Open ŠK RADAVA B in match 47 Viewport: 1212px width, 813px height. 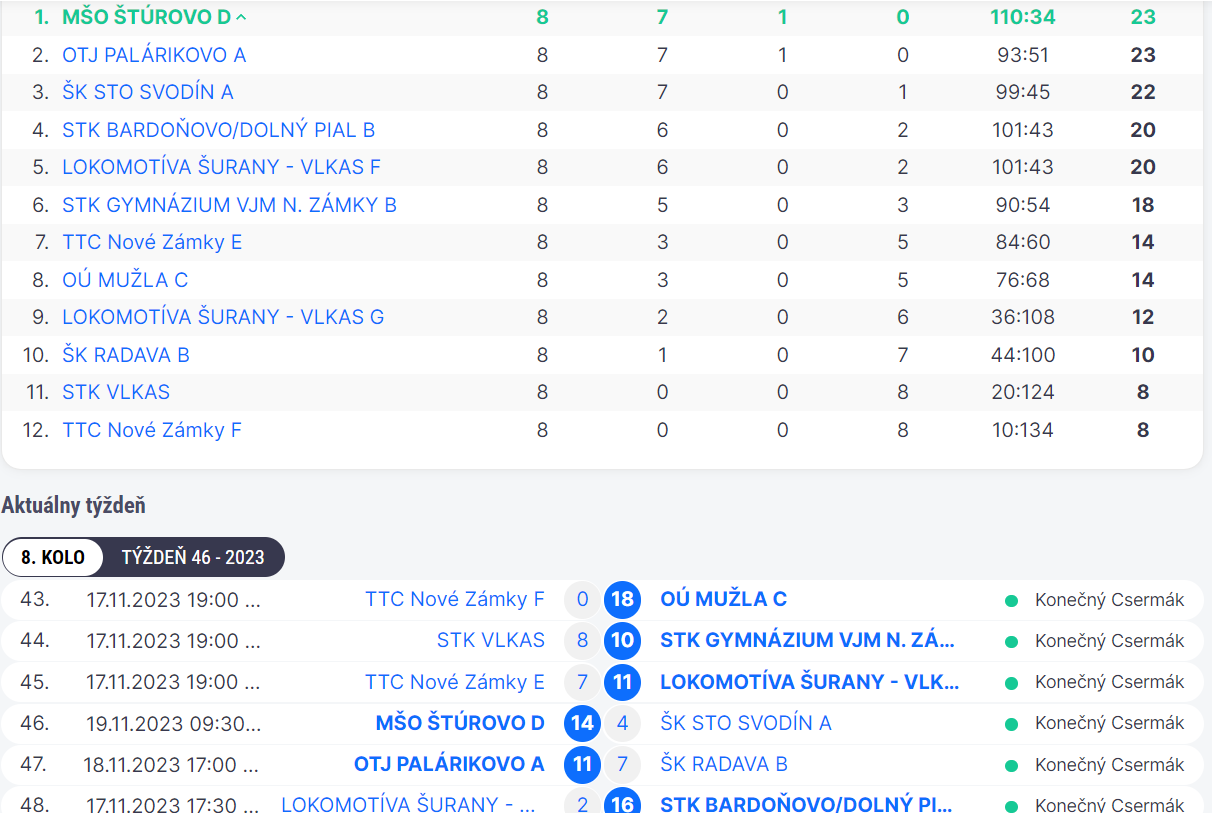(724, 765)
